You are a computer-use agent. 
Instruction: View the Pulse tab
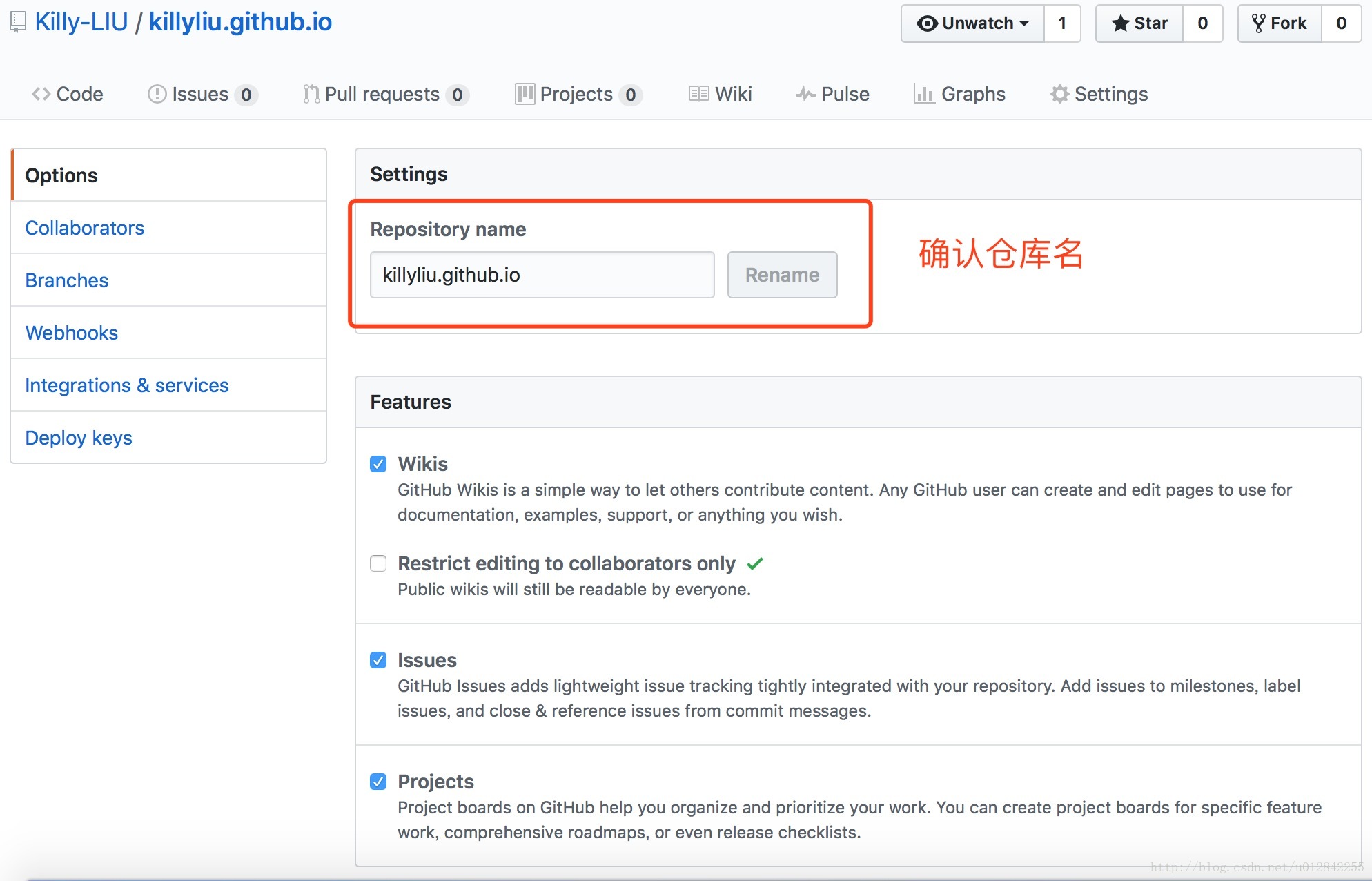[x=832, y=94]
